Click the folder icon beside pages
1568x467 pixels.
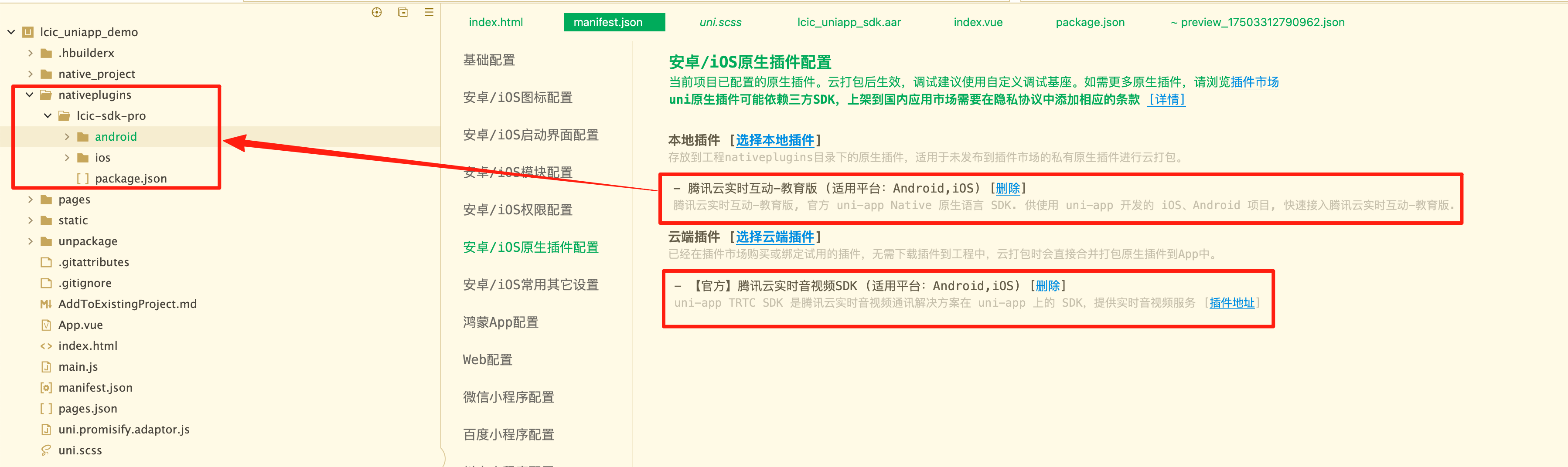(46, 200)
